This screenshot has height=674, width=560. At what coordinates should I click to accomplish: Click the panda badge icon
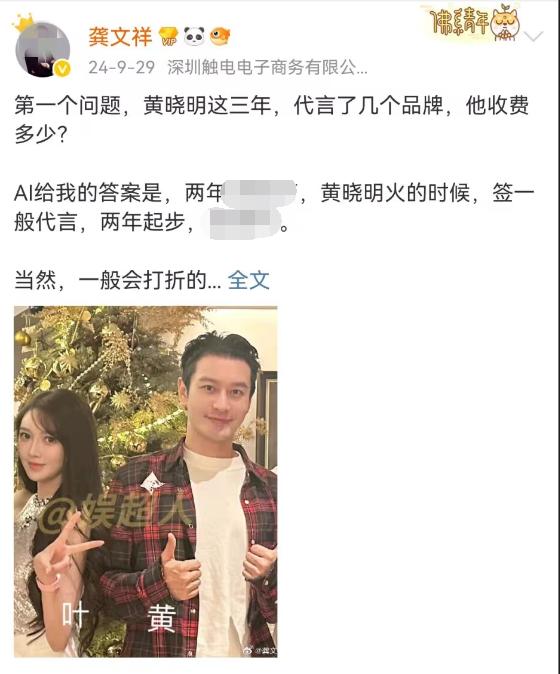[x=194, y=36]
